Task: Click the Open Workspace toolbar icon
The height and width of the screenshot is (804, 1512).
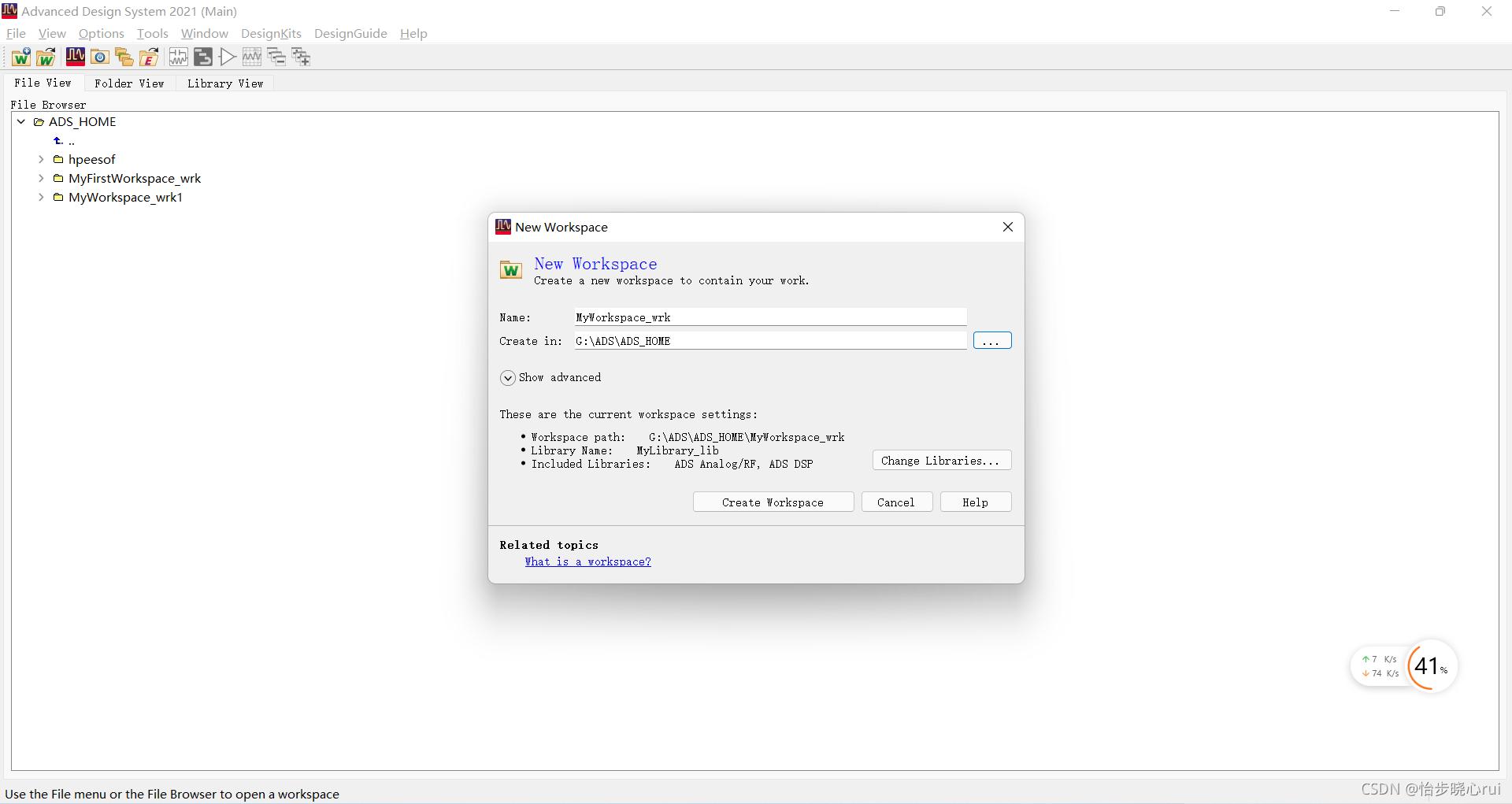Action: coord(46,57)
